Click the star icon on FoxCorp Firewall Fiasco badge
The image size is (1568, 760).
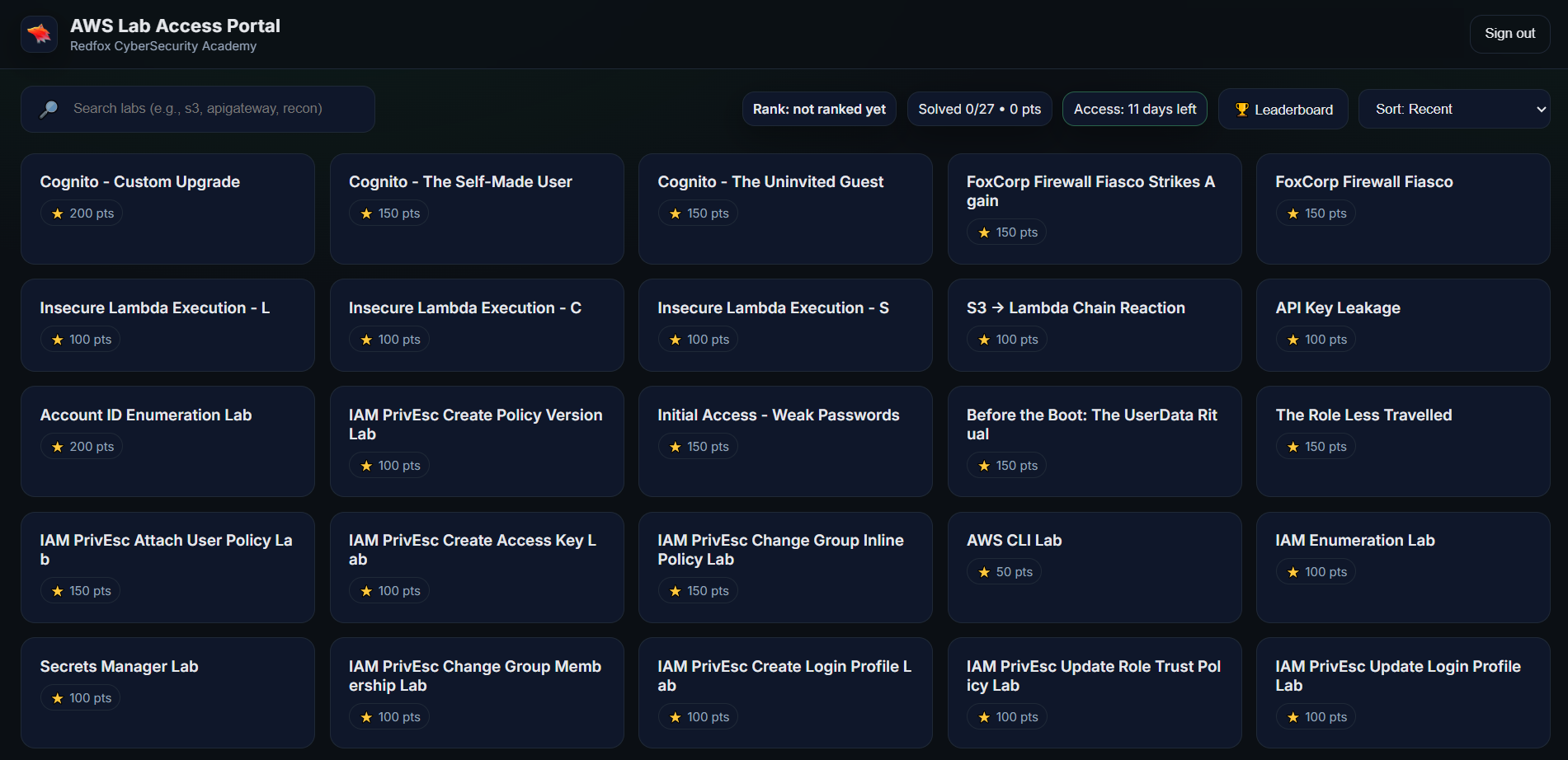tap(1292, 213)
